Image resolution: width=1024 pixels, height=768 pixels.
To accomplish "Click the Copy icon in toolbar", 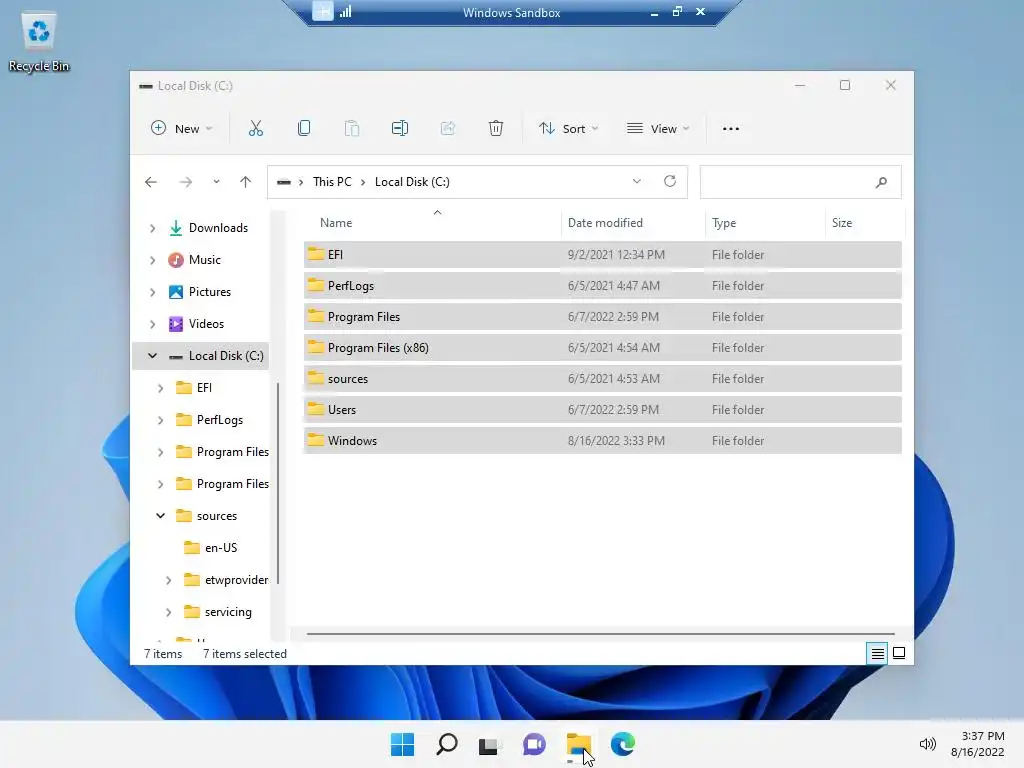I will click(x=304, y=129).
